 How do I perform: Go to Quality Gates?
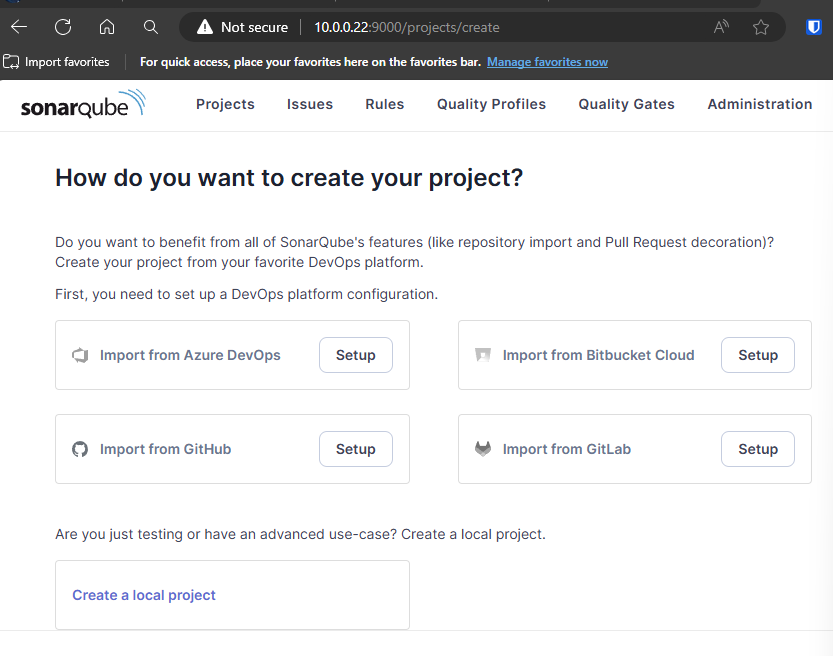pos(626,104)
